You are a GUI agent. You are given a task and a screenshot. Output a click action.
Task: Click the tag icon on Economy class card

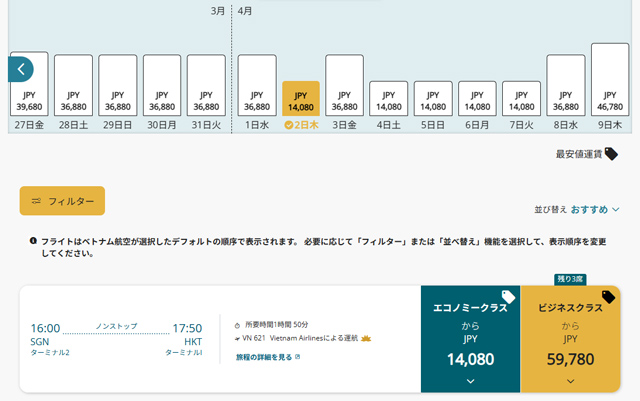click(x=508, y=297)
